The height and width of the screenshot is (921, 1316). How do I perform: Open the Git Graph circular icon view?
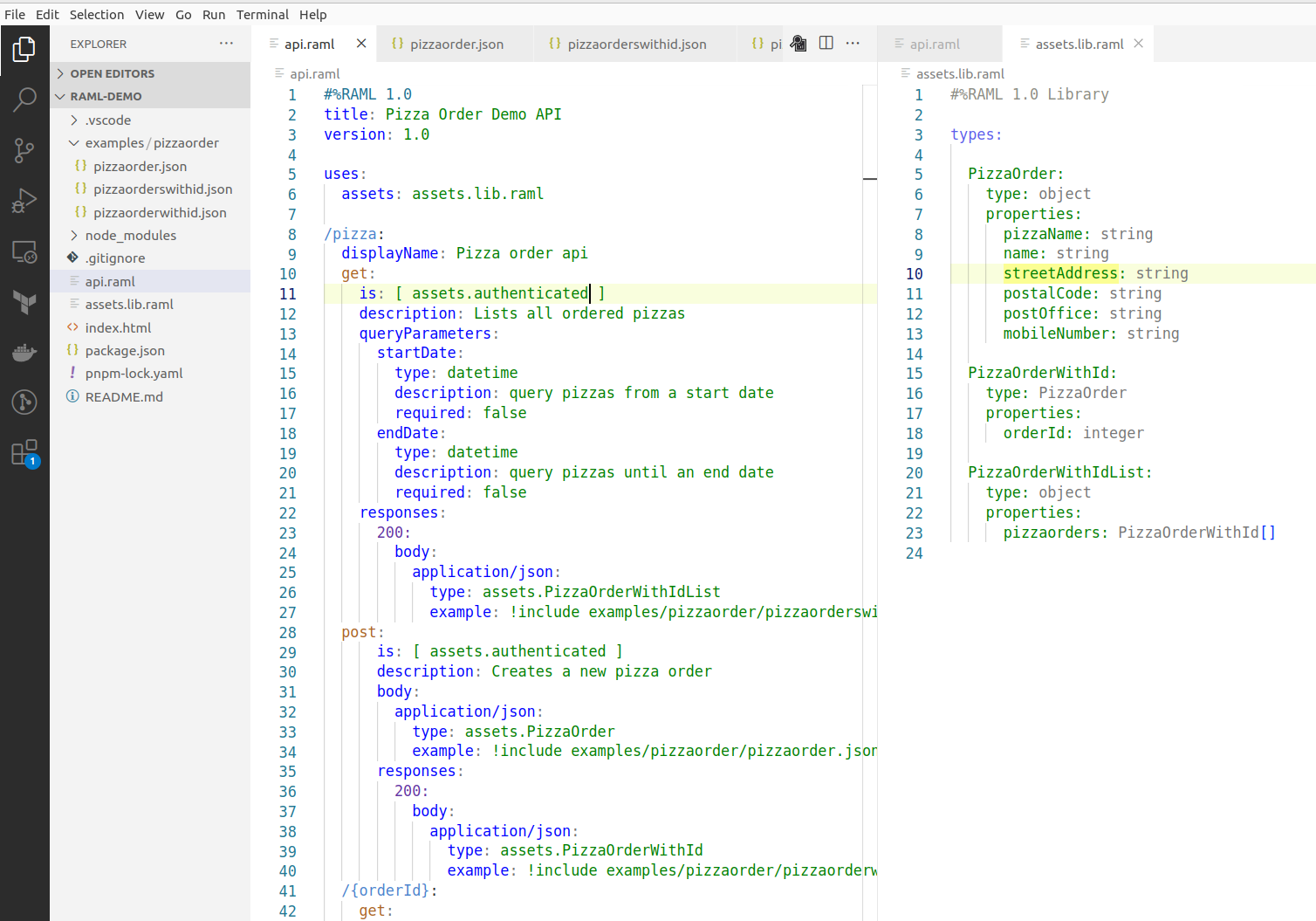coord(24,402)
